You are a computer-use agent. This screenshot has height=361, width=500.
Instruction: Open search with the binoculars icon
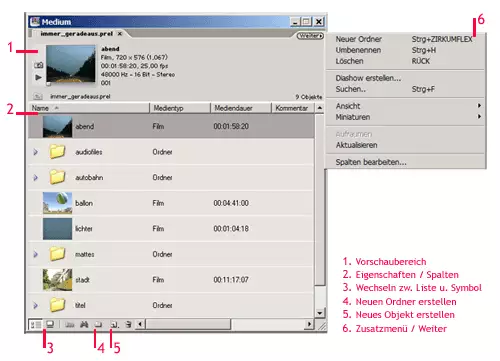[84, 324]
